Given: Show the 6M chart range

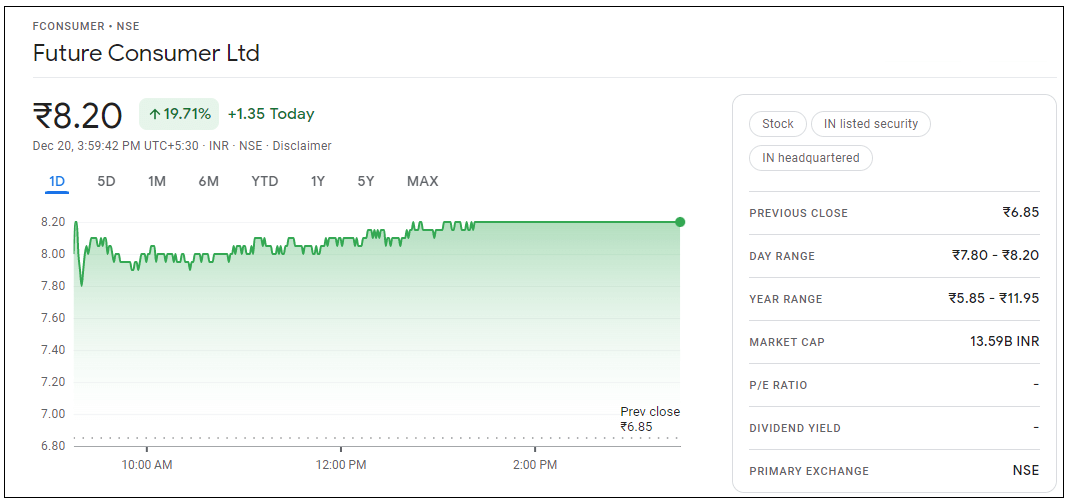Looking at the screenshot, I should tap(208, 181).
